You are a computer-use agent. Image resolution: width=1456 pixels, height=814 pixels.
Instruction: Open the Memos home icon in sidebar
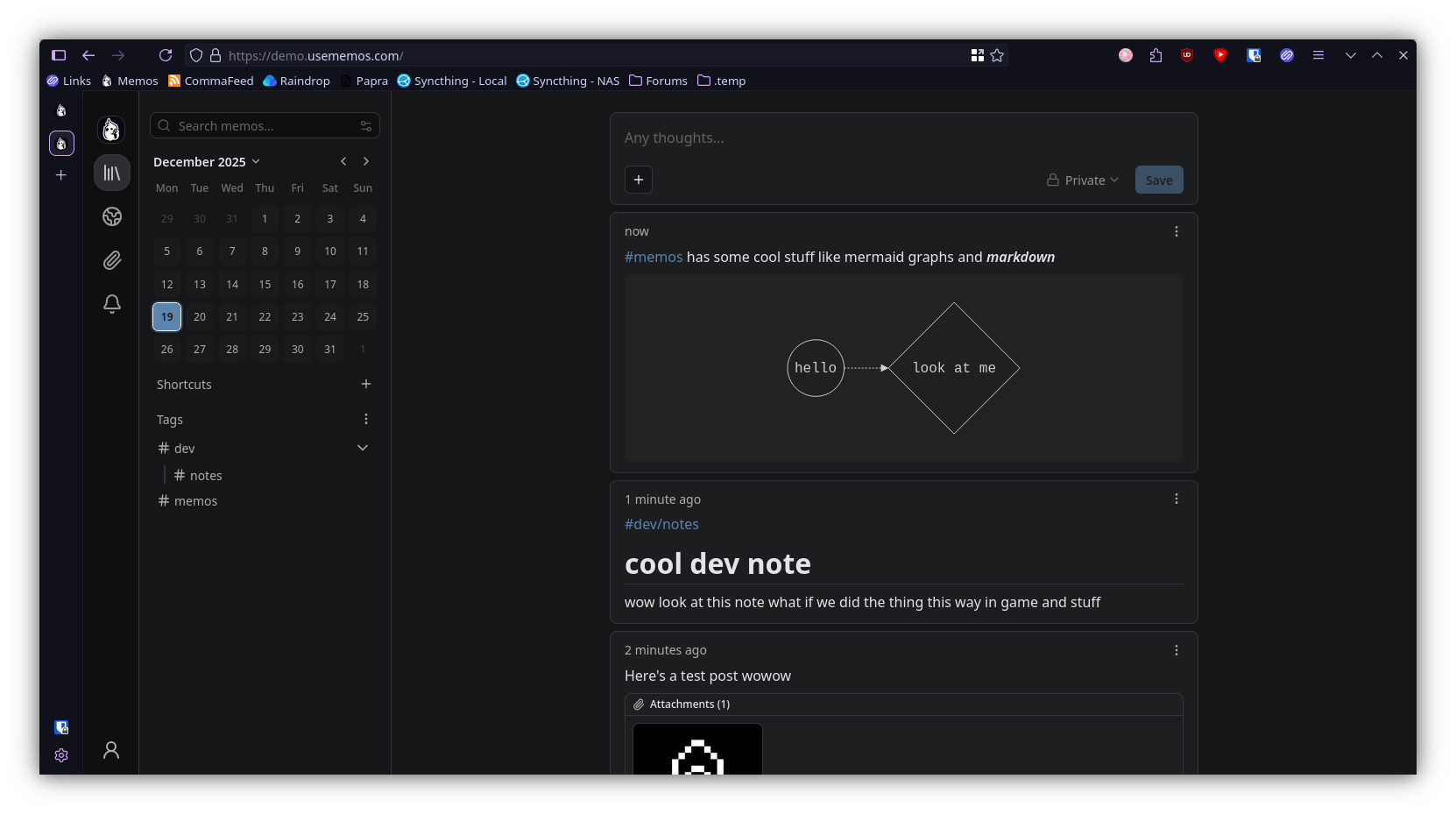click(x=111, y=130)
